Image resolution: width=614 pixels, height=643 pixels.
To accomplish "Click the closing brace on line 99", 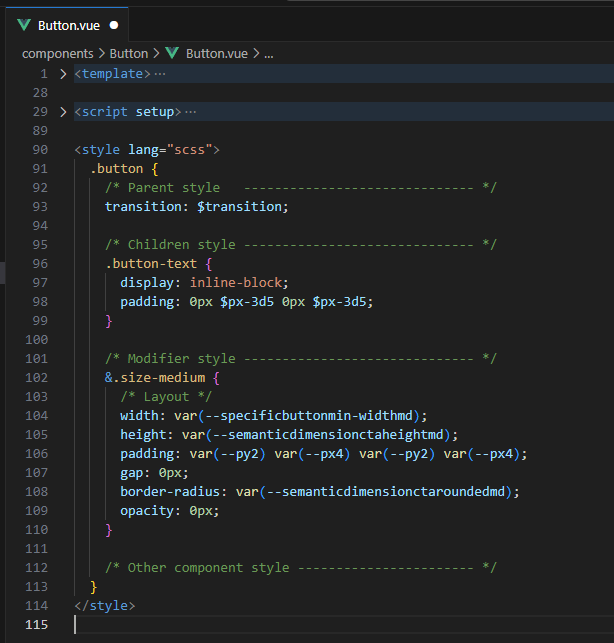I will tap(109, 321).
